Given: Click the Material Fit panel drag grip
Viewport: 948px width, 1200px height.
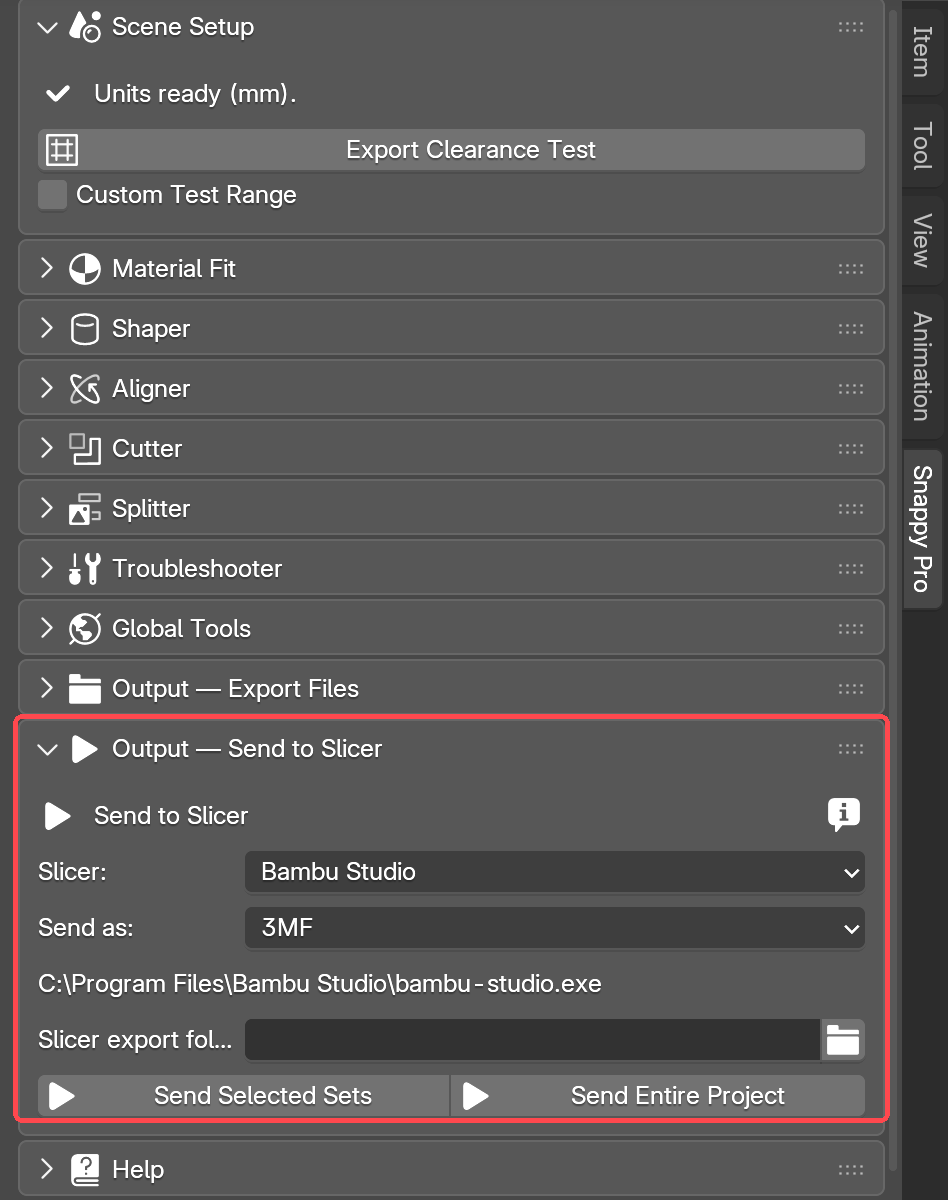Looking at the screenshot, I should pyautogui.click(x=851, y=269).
